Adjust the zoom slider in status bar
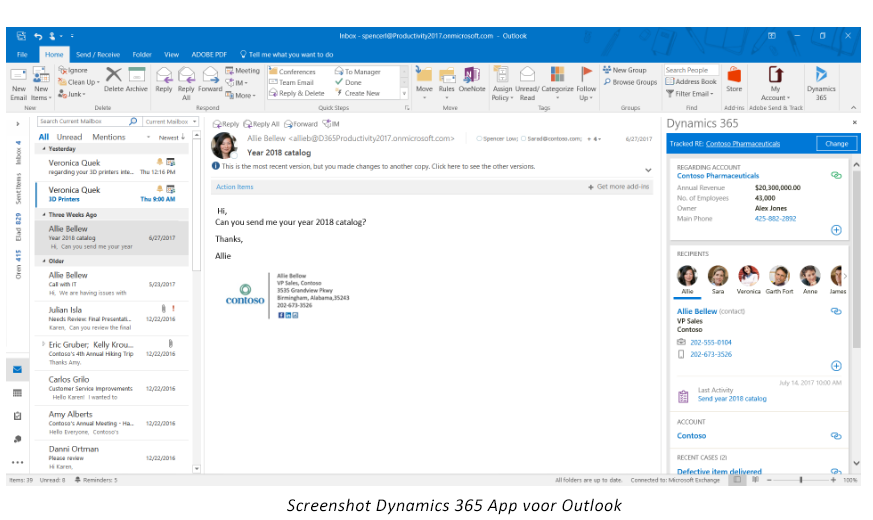This screenshot has height=520, width=873. [803, 480]
